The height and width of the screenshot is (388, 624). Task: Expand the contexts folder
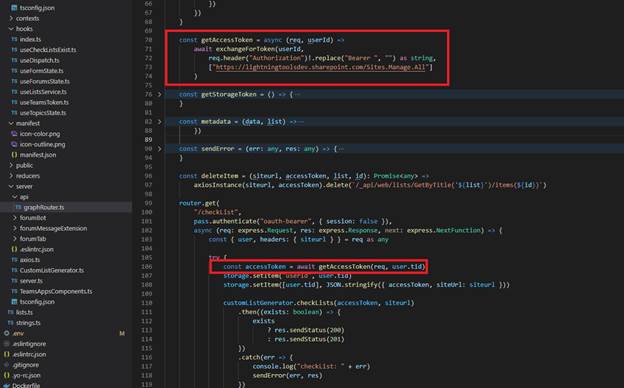[x=27, y=18]
